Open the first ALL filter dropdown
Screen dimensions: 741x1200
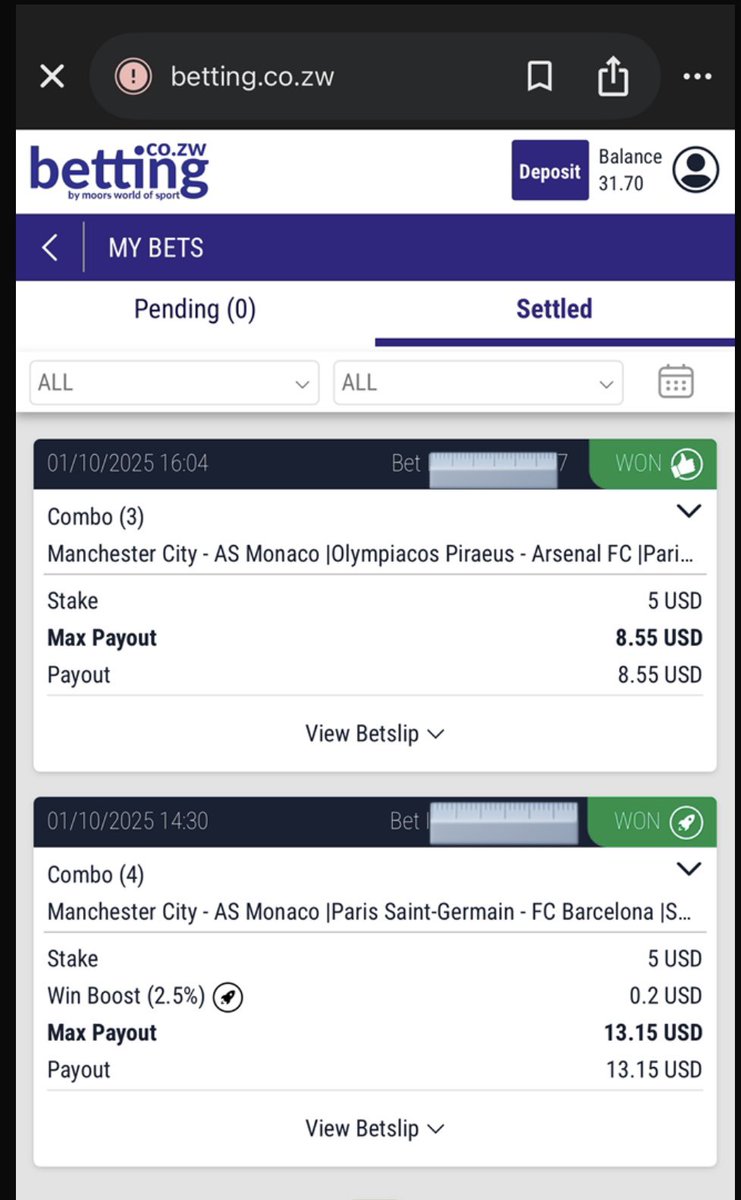pyautogui.click(x=174, y=383)
